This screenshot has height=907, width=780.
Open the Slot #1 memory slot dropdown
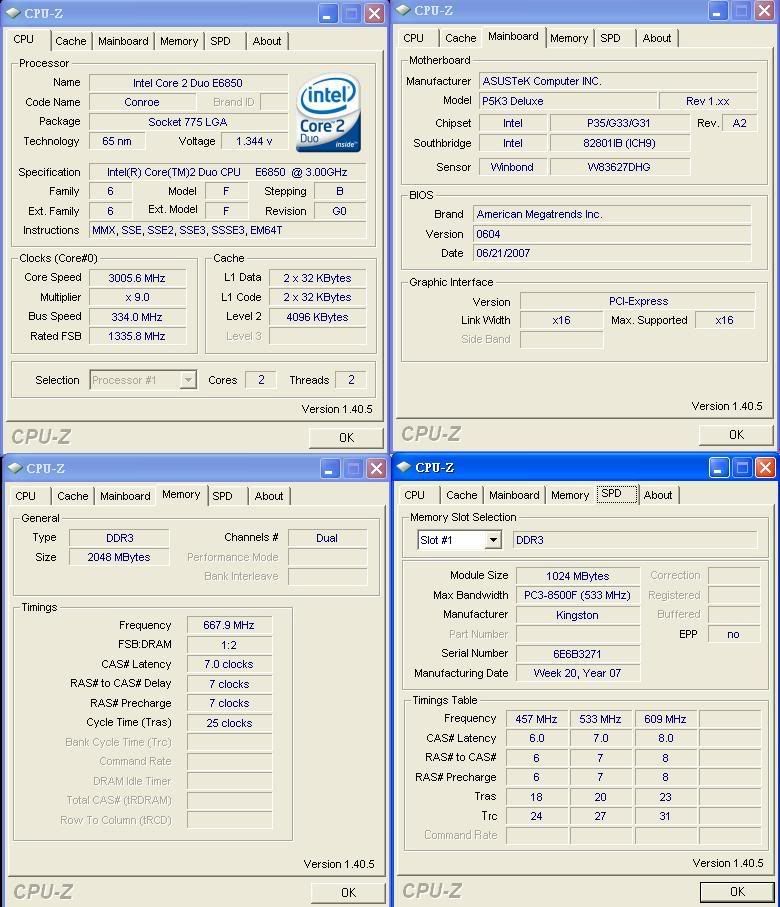(493, 540)
